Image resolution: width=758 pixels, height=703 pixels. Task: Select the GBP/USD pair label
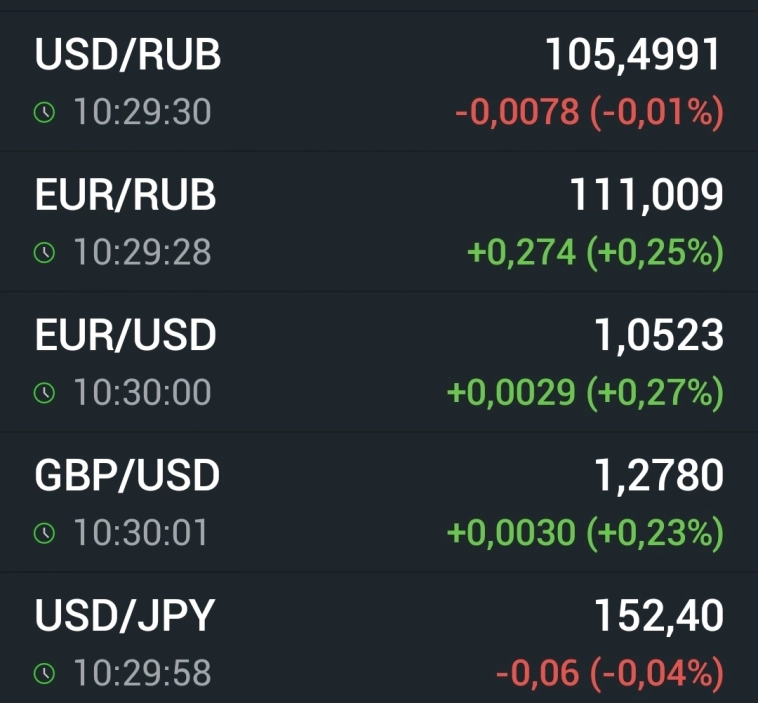pyautogui.click(x=127, y=476)
